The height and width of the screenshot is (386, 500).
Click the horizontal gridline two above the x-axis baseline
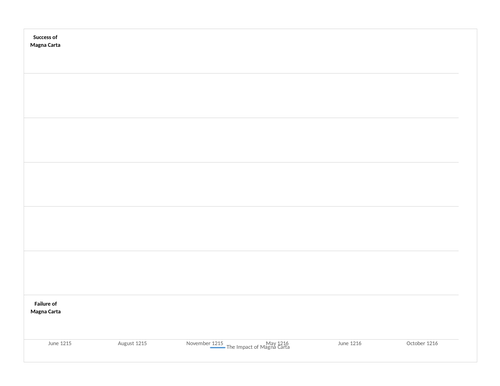tap(241, 251)
